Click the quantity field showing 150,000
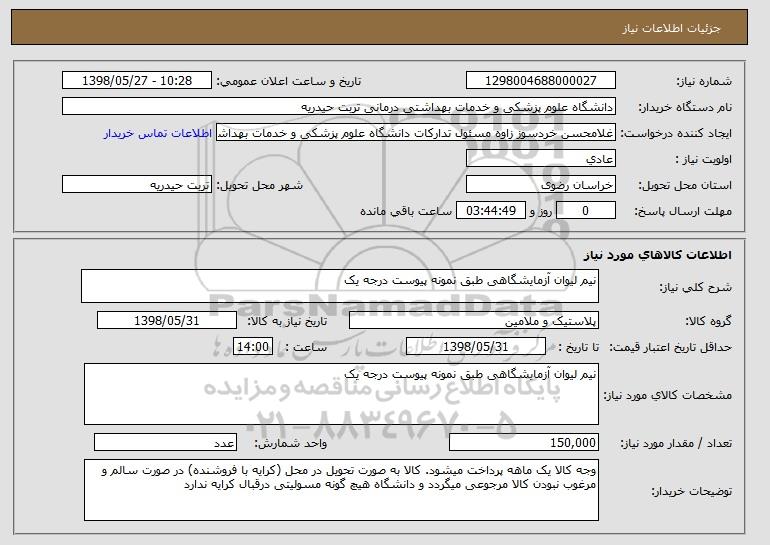This screenshot has height=545, width=770. pos(524,442)
